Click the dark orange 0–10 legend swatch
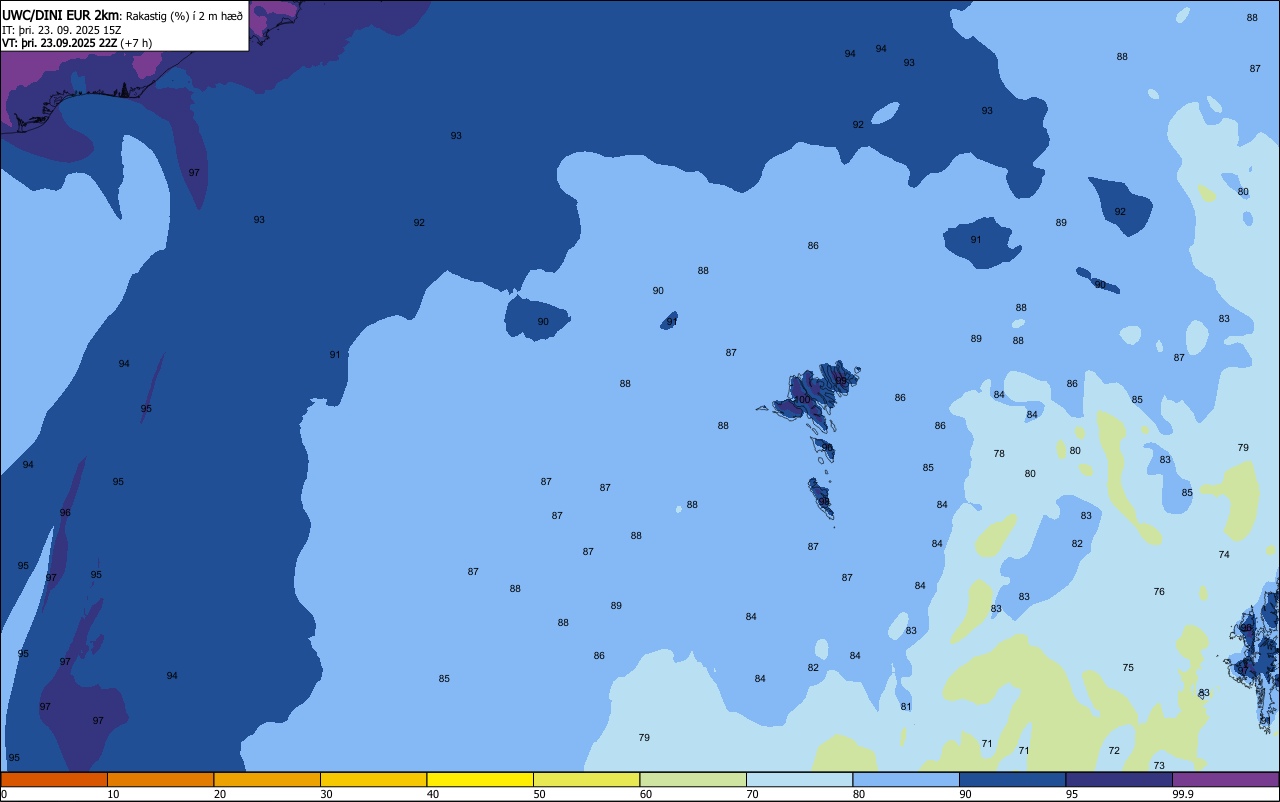 pos(54,779)
